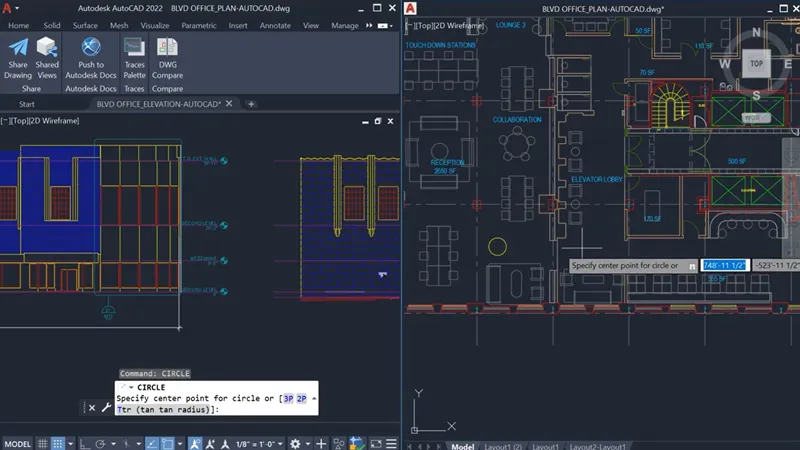Select the 3P option in command line
Viewport: 800px width, 450px height.
coord(288,398)
